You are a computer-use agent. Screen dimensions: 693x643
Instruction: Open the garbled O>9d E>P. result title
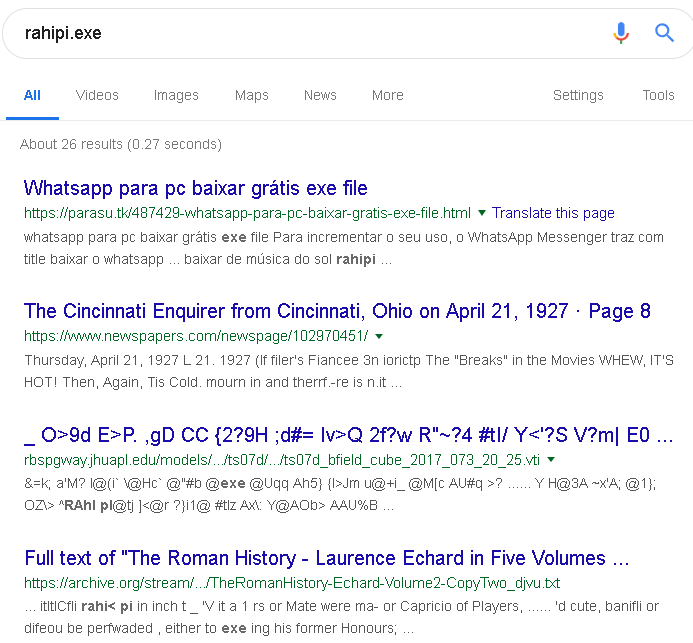(x=349, y=435)
